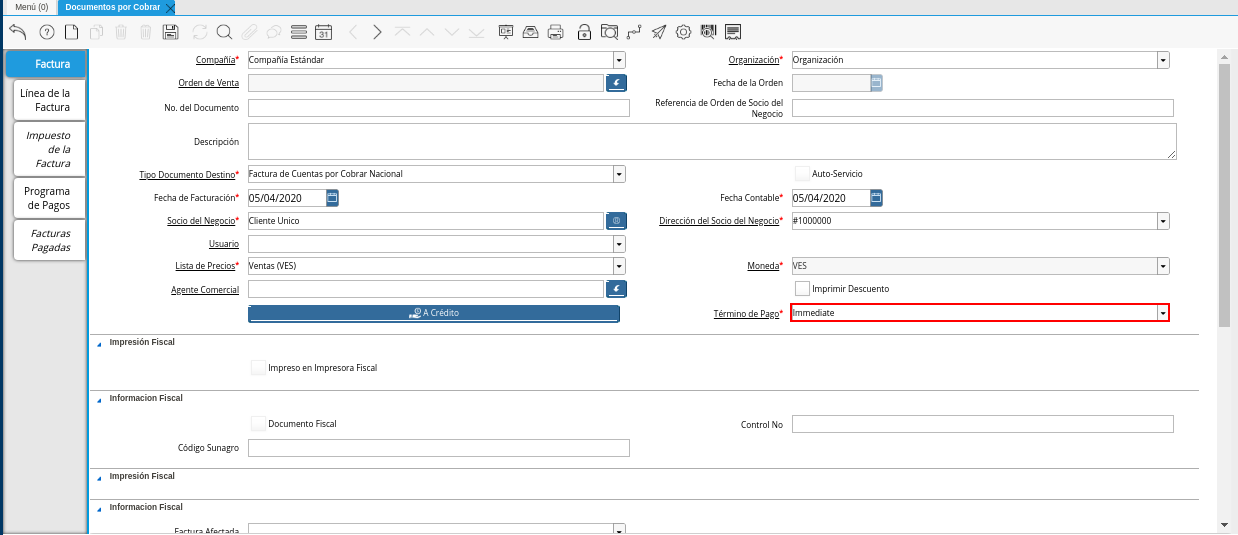Open the magnifier search icon
Image resolution: width=1238 pixels, height=535 pixels.
pos(224,32)
